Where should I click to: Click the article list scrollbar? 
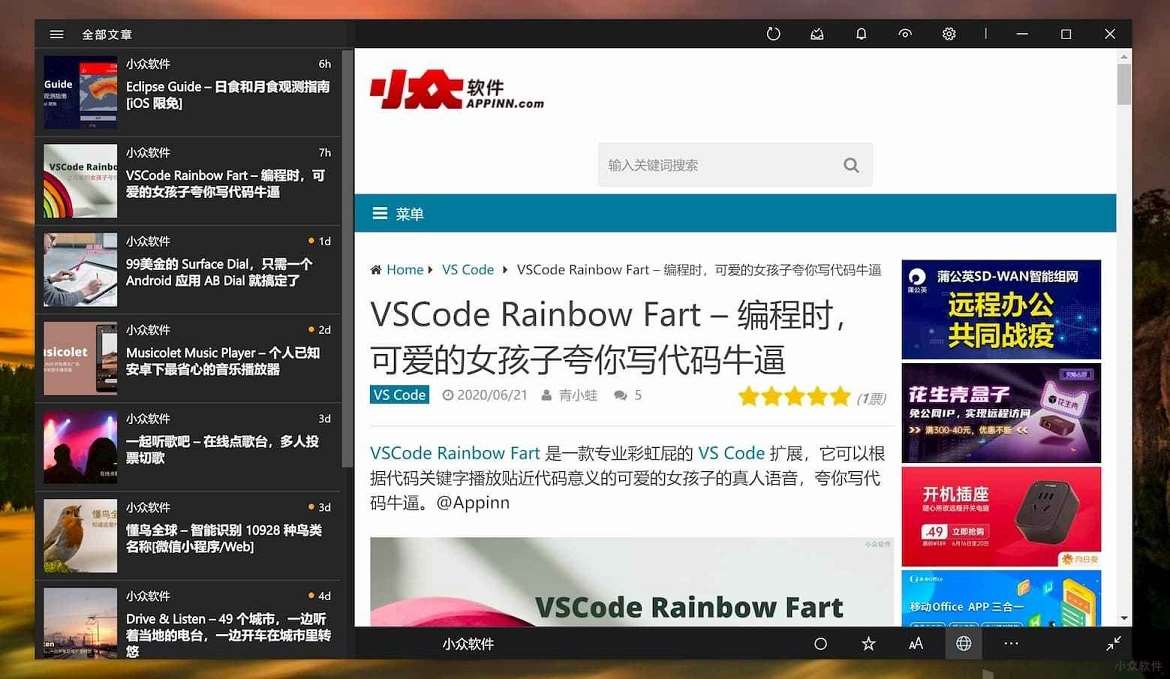coord(347,258)
